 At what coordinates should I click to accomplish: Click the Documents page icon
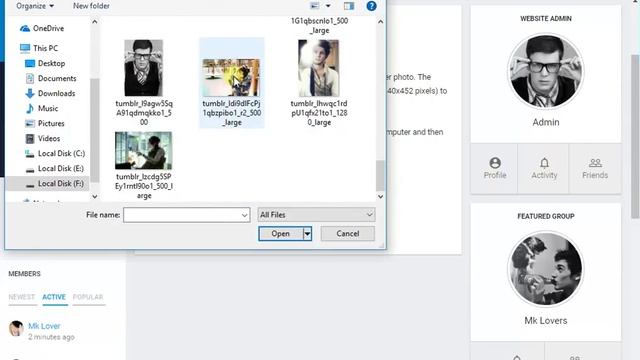click(30, 78)
